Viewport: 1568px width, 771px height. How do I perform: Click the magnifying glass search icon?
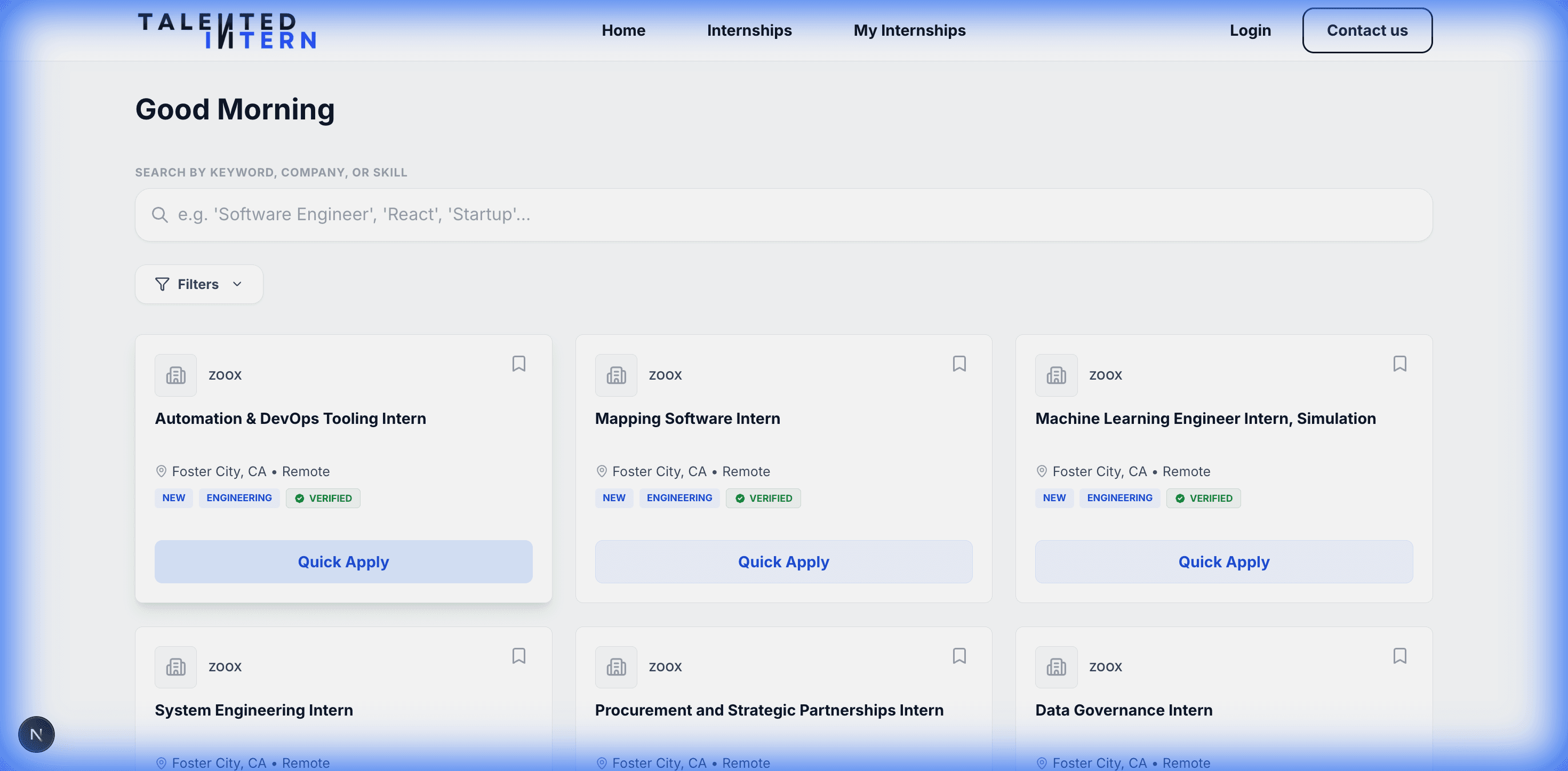click(159, 214)
